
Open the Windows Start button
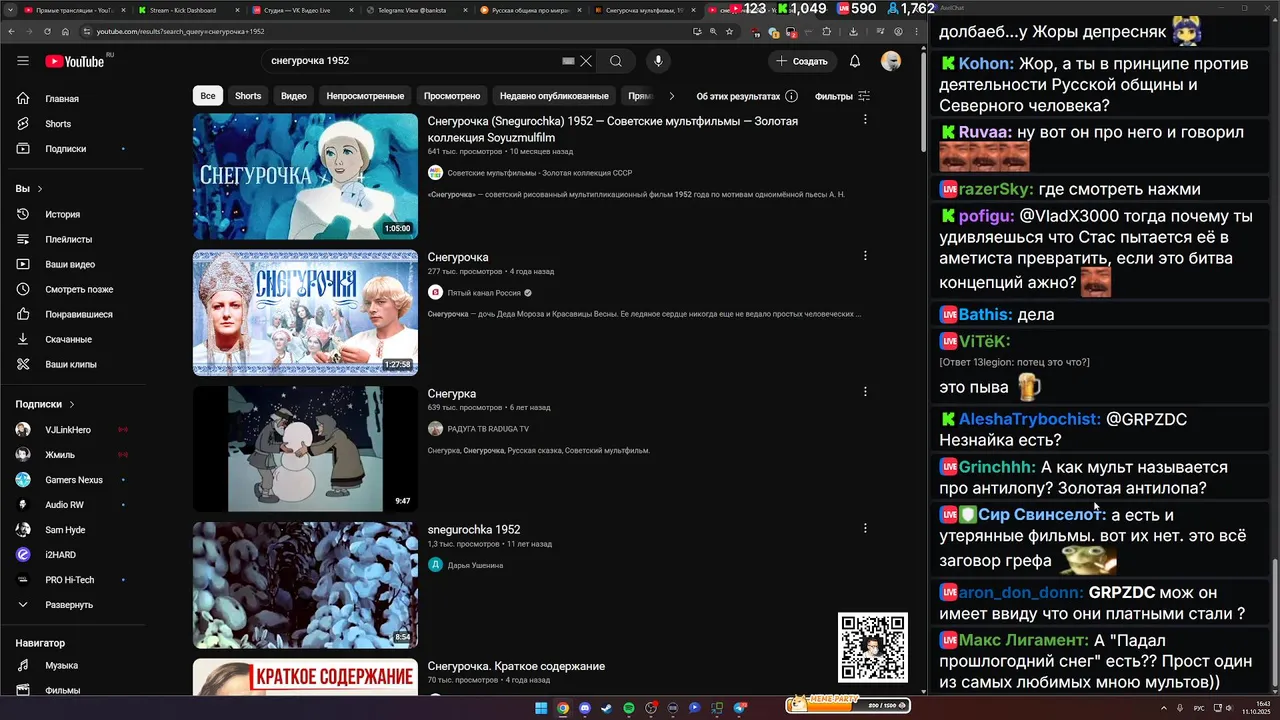pyautogui.click(x=541, y=708)
